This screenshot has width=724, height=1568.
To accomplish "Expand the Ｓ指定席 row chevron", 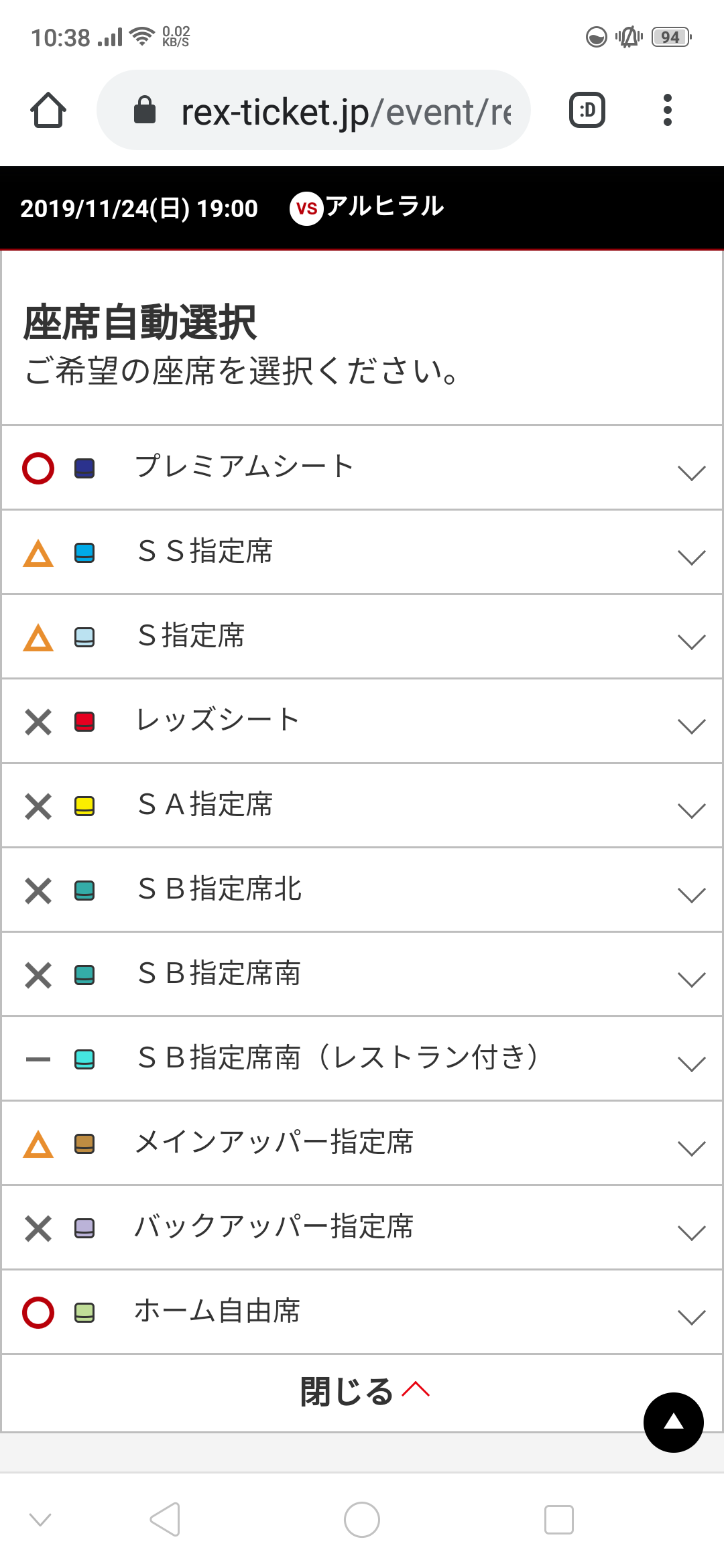I will tap(691, 641).
